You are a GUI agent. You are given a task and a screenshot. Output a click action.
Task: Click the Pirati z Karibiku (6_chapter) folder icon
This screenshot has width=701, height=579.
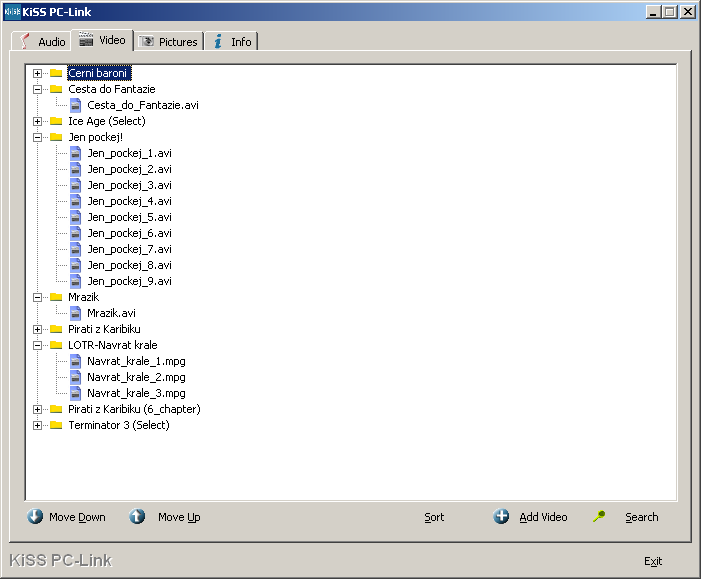click(x=56, y=409)
